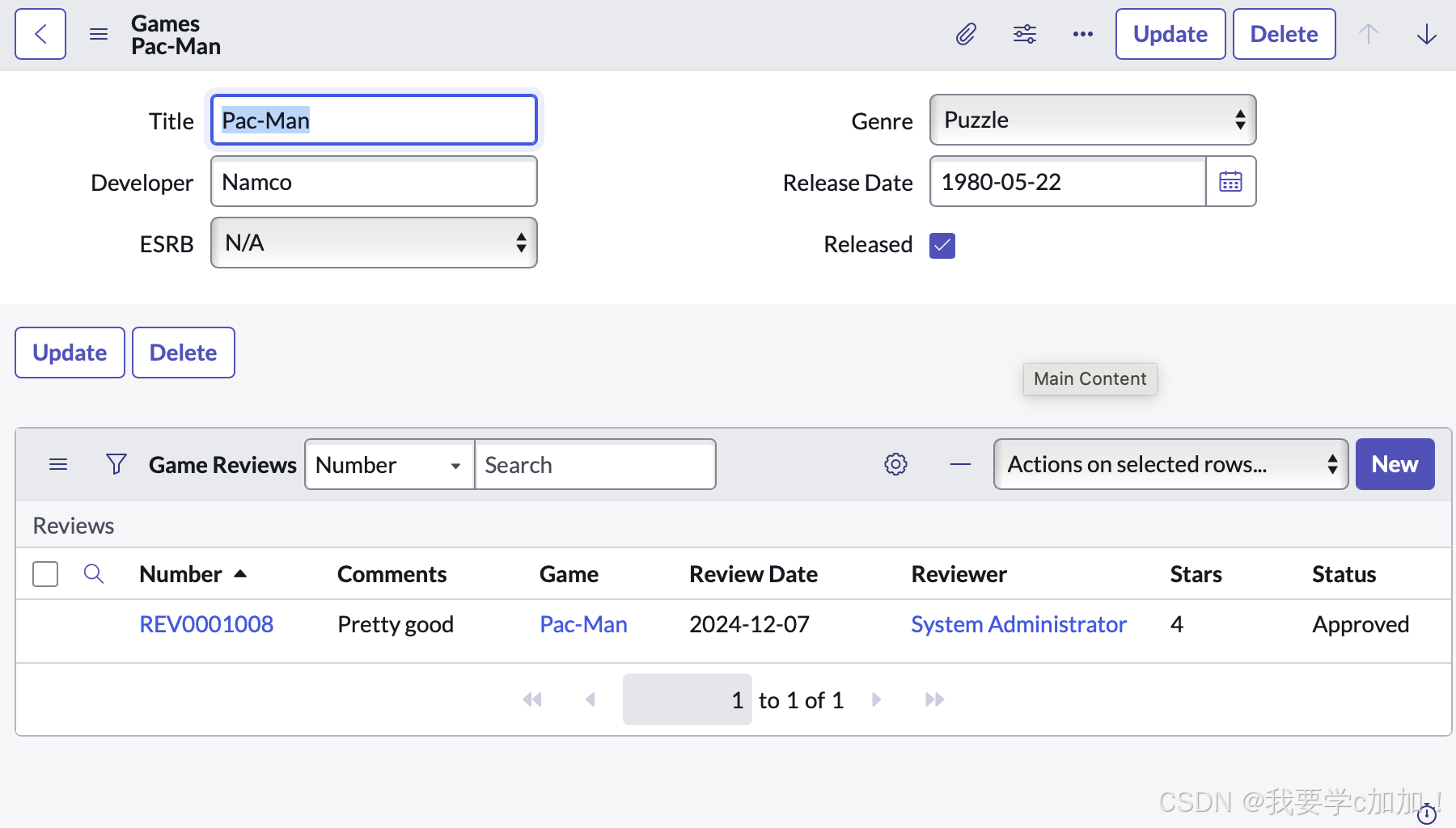The height and width of the screenshot is (828, 1456).
Task: Click the Title input field
Action: 374,120
